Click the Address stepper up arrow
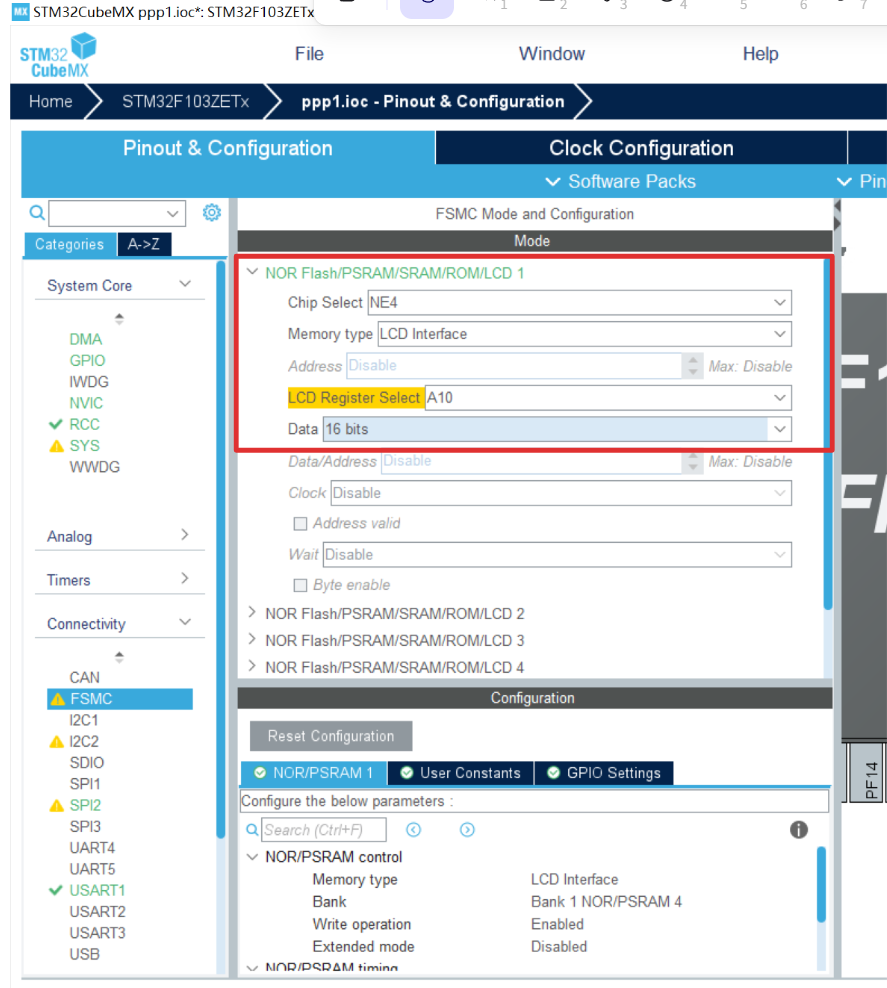 693,360
